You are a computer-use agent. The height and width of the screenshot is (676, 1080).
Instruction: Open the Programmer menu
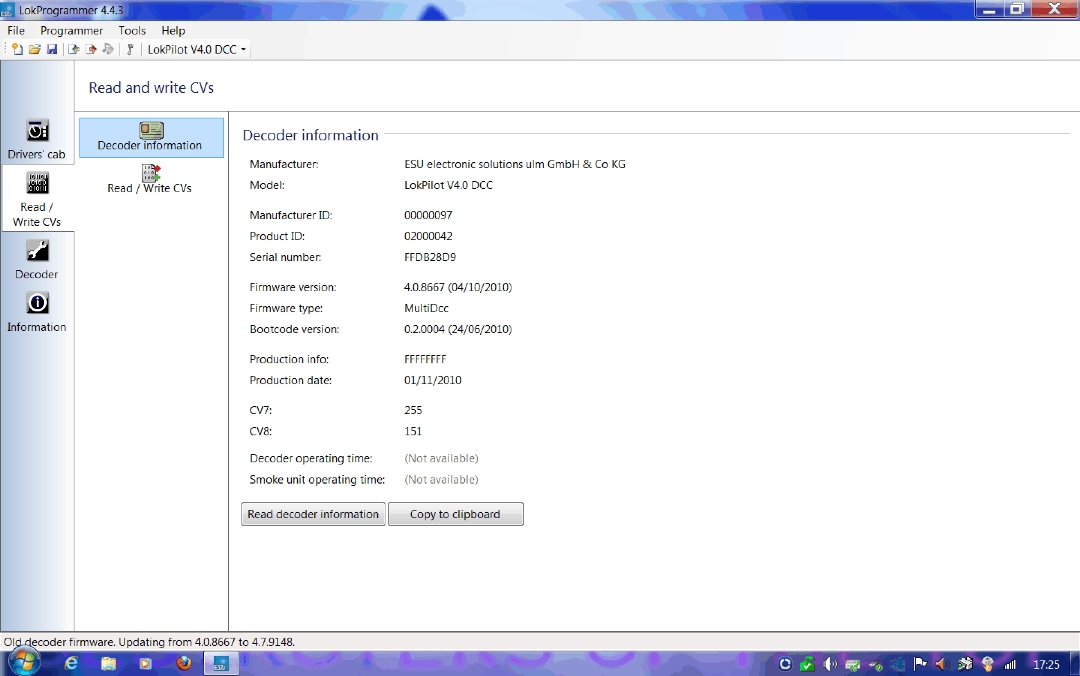click(x=72, y=30)
